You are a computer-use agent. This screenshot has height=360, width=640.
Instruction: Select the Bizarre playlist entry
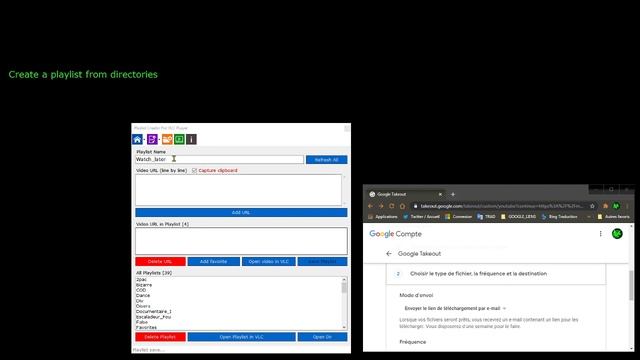point(144,285)
